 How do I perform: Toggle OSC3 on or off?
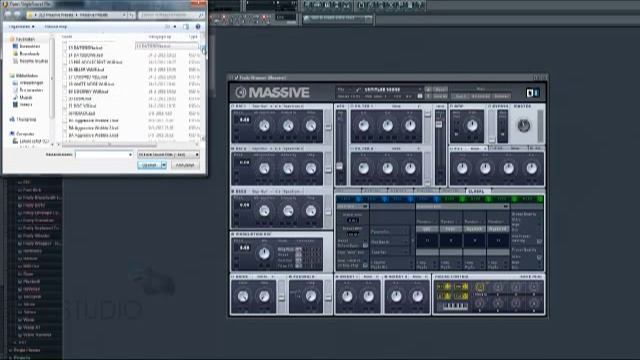tap(233, 191)
